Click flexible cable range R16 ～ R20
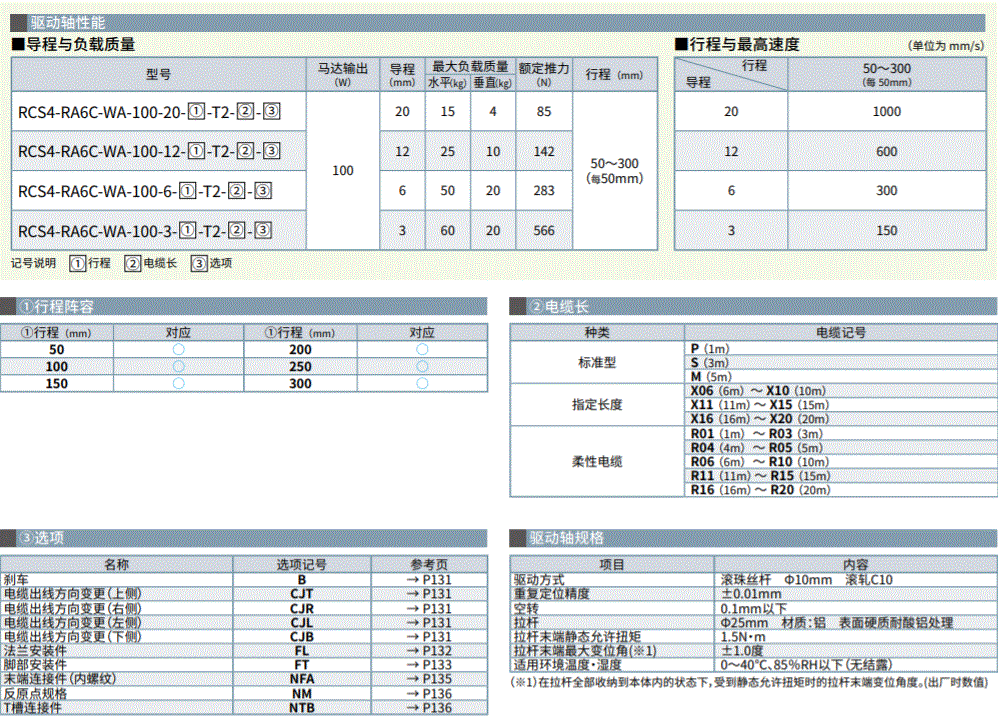 pyautogui.click(x=761, y=490)
